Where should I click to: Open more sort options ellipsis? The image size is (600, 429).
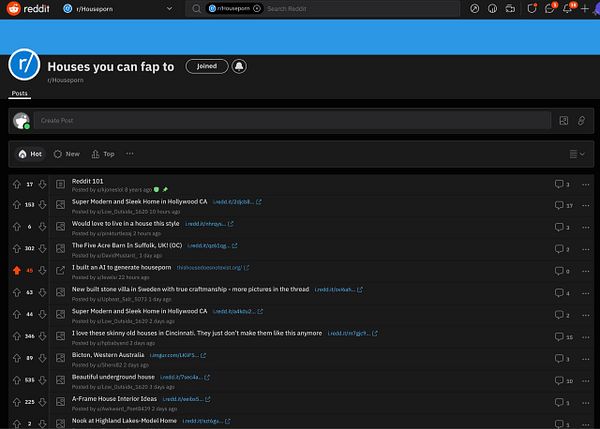pos(130,154)
